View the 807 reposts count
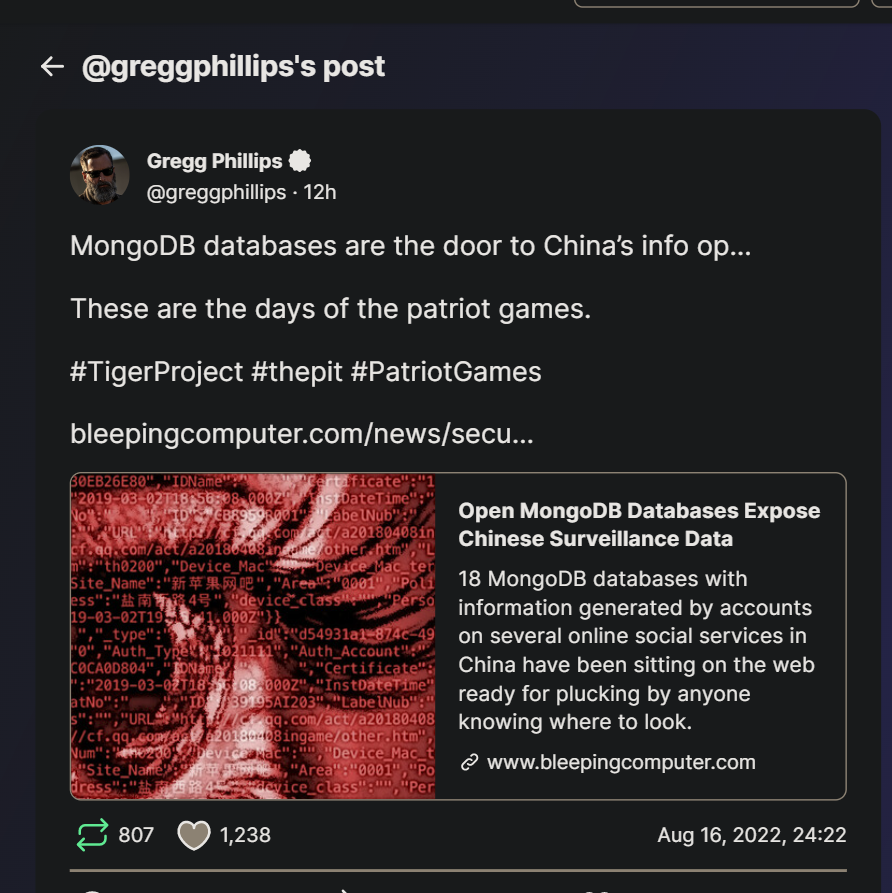 pyautogui.click(x=136, y=835)
